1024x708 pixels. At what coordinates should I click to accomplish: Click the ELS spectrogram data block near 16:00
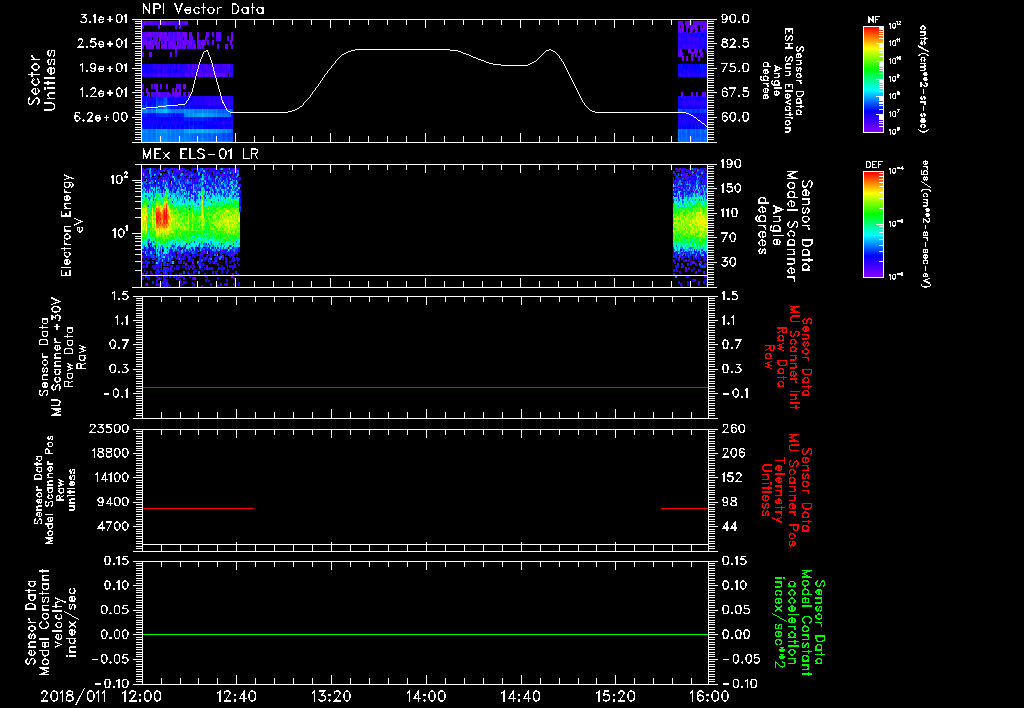[690, 227]
